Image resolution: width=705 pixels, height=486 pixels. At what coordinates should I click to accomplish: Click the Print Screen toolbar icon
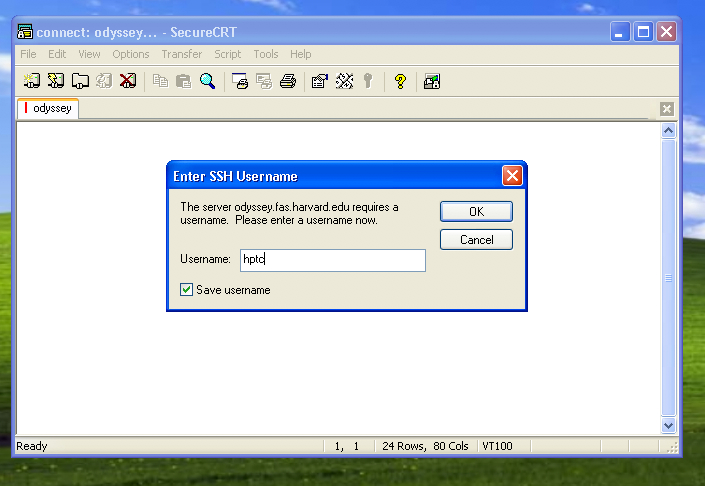pos(240,81)
